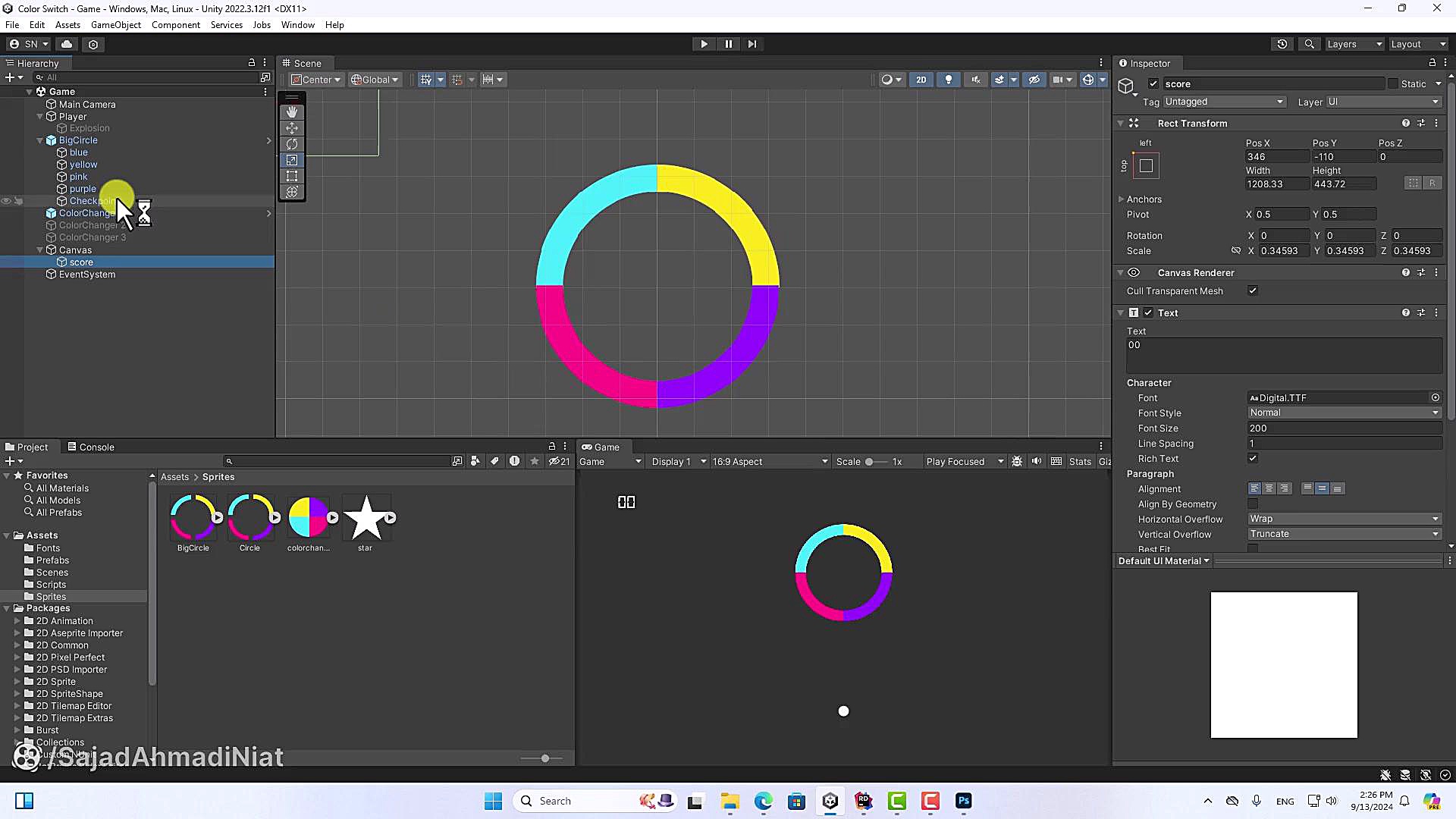Open the GameObject menu

(116, 24)
